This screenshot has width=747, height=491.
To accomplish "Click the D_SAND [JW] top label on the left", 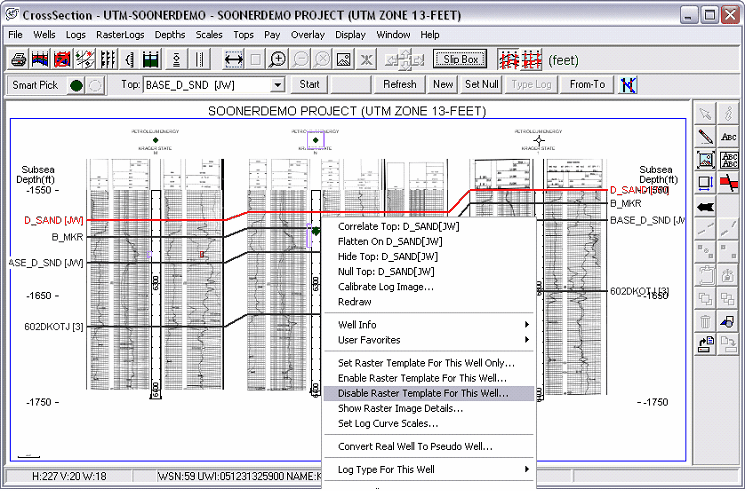I will tap(54, 219).
